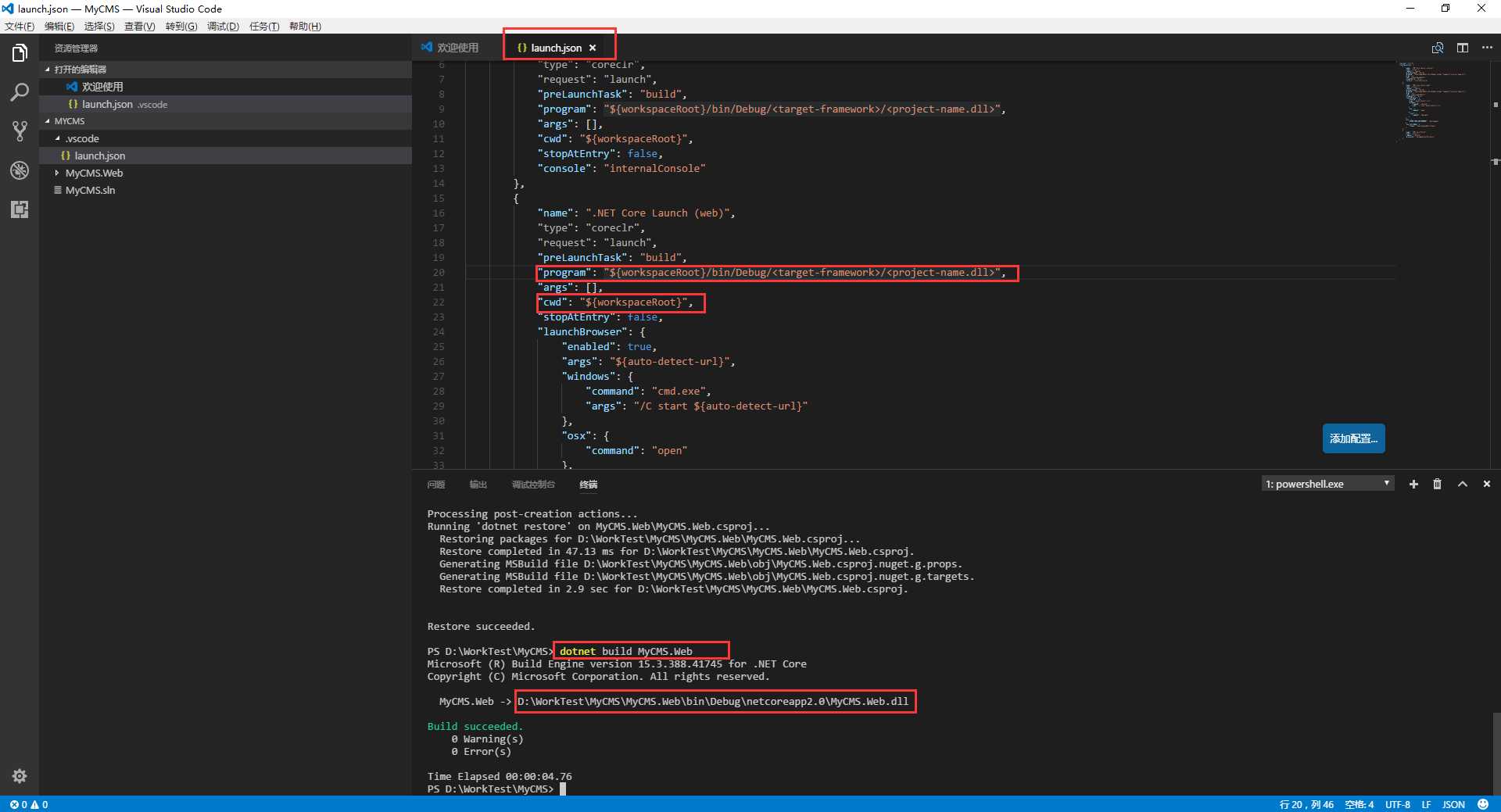Kill the terminal with trash icon

(x=1437, y=485)
